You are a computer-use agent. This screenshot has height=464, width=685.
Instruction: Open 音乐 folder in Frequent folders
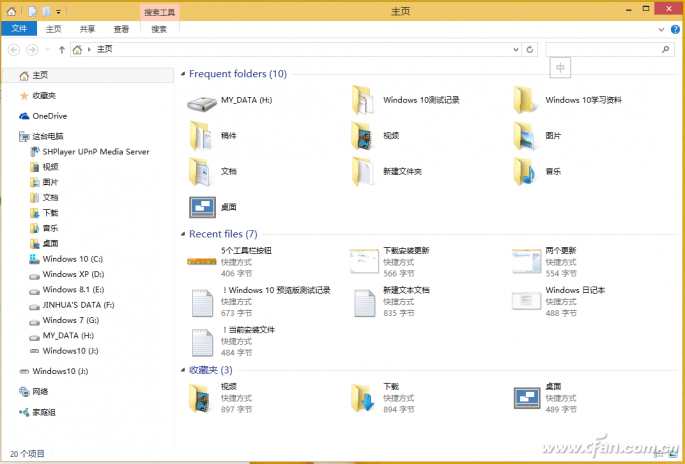coord(525,171)
